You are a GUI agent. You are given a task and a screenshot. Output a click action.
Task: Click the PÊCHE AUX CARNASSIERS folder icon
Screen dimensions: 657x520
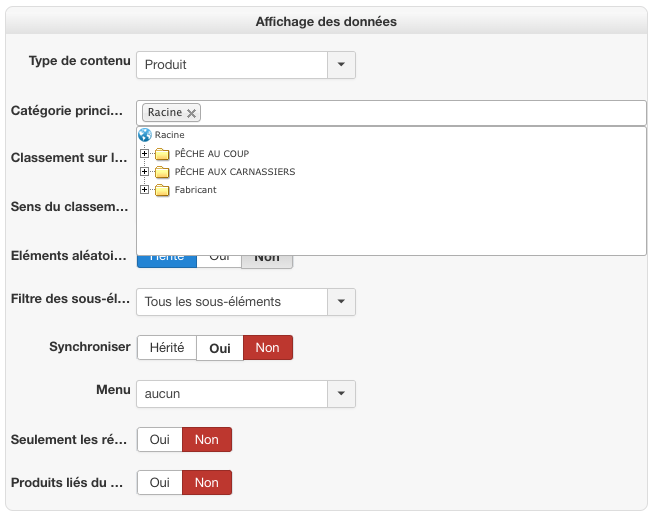click(x=162, y=172)
